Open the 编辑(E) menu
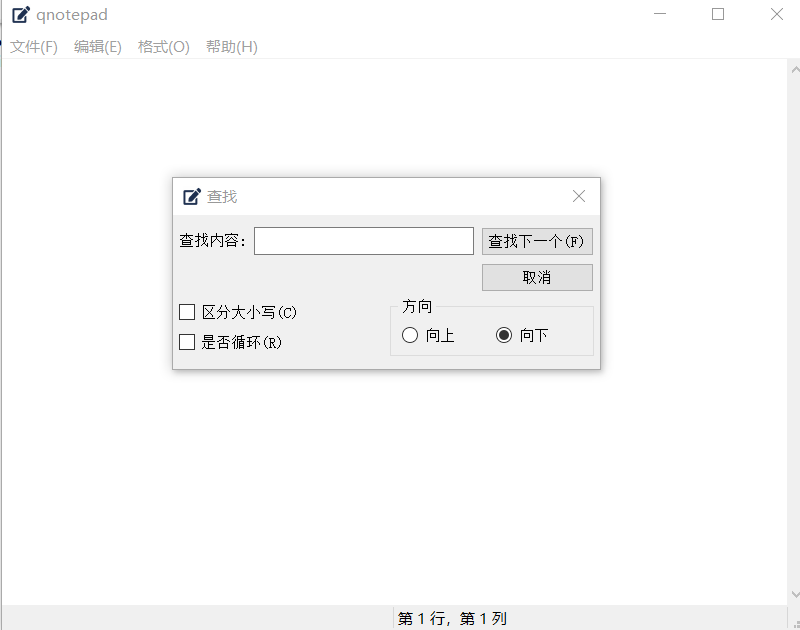800x630 pixels. pos(98,47)
